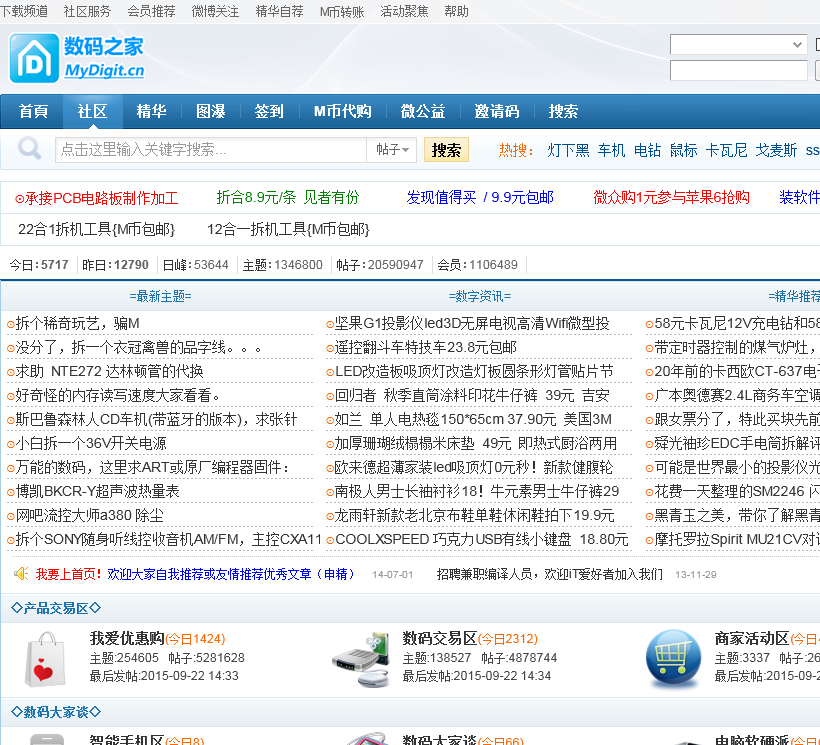Click the speaker announcement icon
820x745 pixels.
tap(21, 574)
